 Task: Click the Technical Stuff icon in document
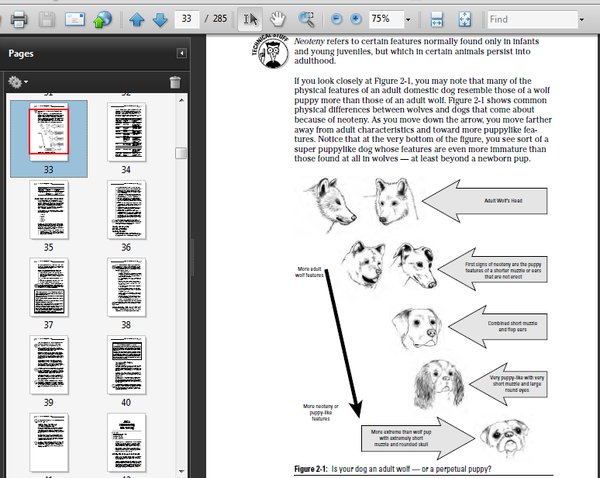(271, 51)
